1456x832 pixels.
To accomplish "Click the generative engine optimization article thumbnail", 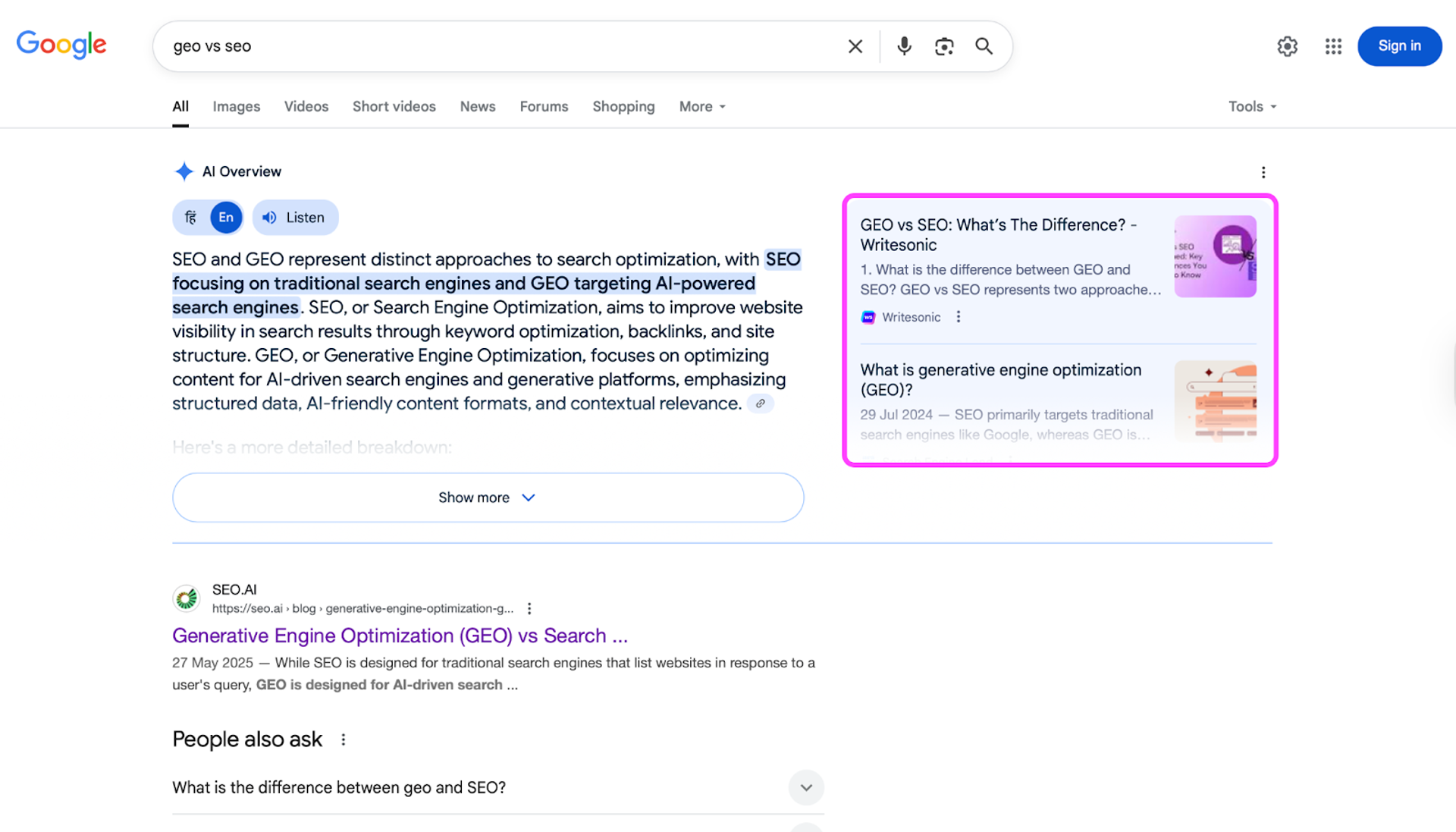I will (x=1215, y=400).
